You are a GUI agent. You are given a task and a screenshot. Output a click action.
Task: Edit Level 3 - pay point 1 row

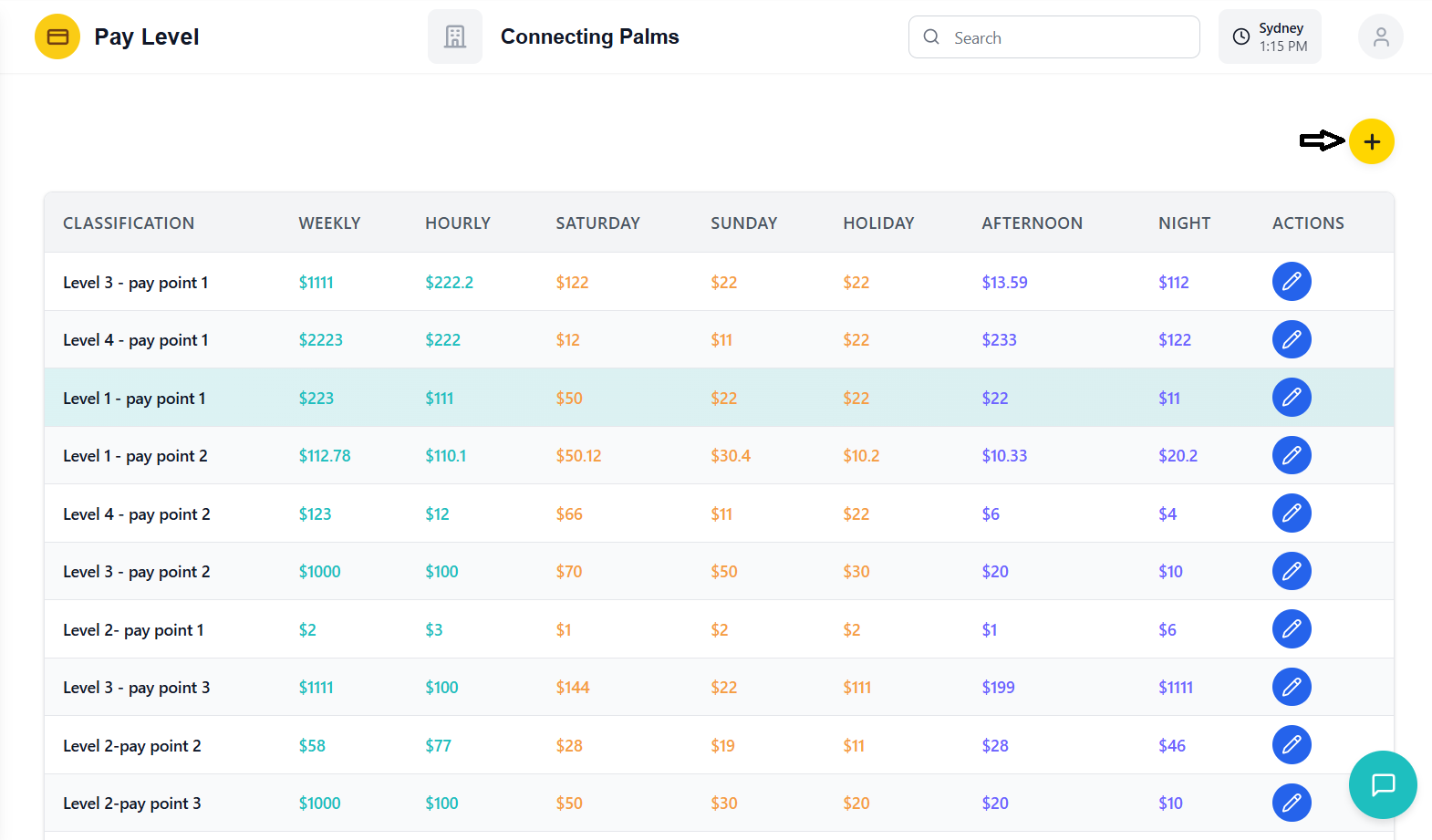pyautogui.click(x=1291, y=282)
